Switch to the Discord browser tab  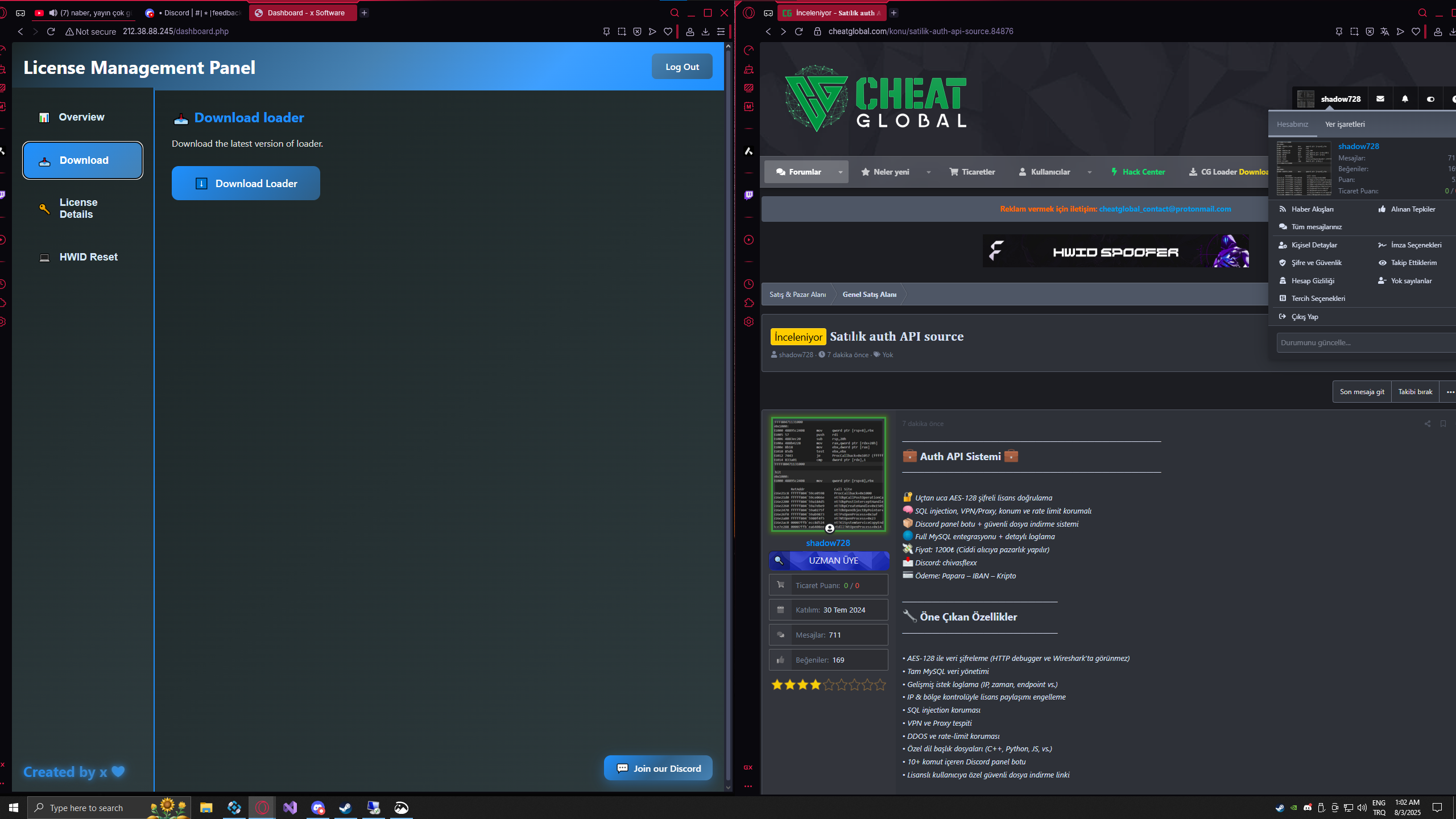click(193, 13)
